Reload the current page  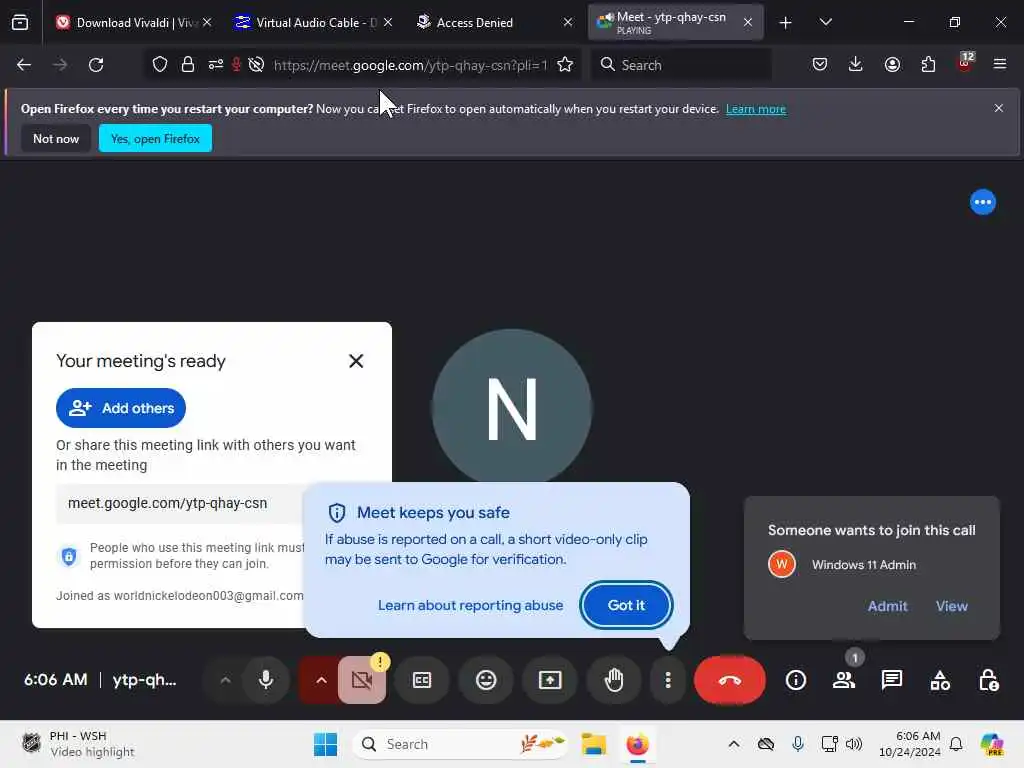tap(96, 65)
